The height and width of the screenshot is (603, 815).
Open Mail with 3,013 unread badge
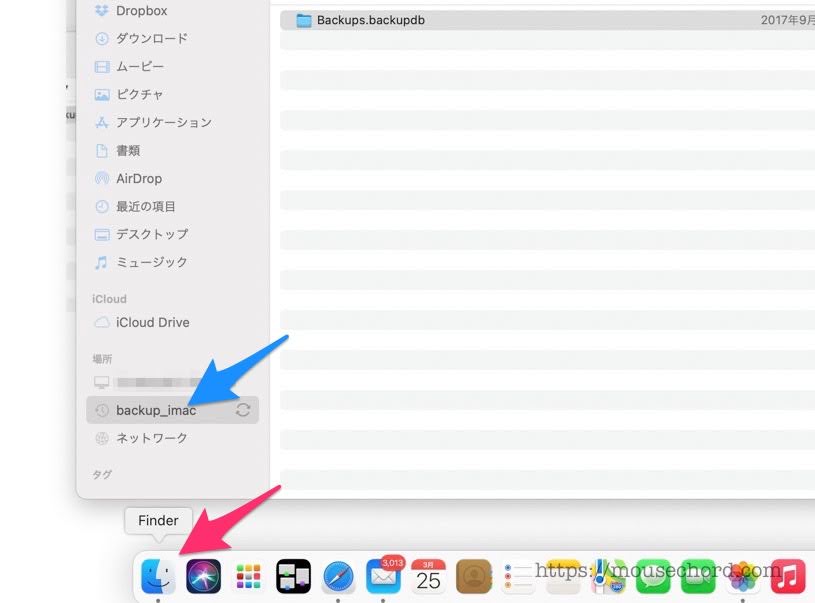[384, 576]
